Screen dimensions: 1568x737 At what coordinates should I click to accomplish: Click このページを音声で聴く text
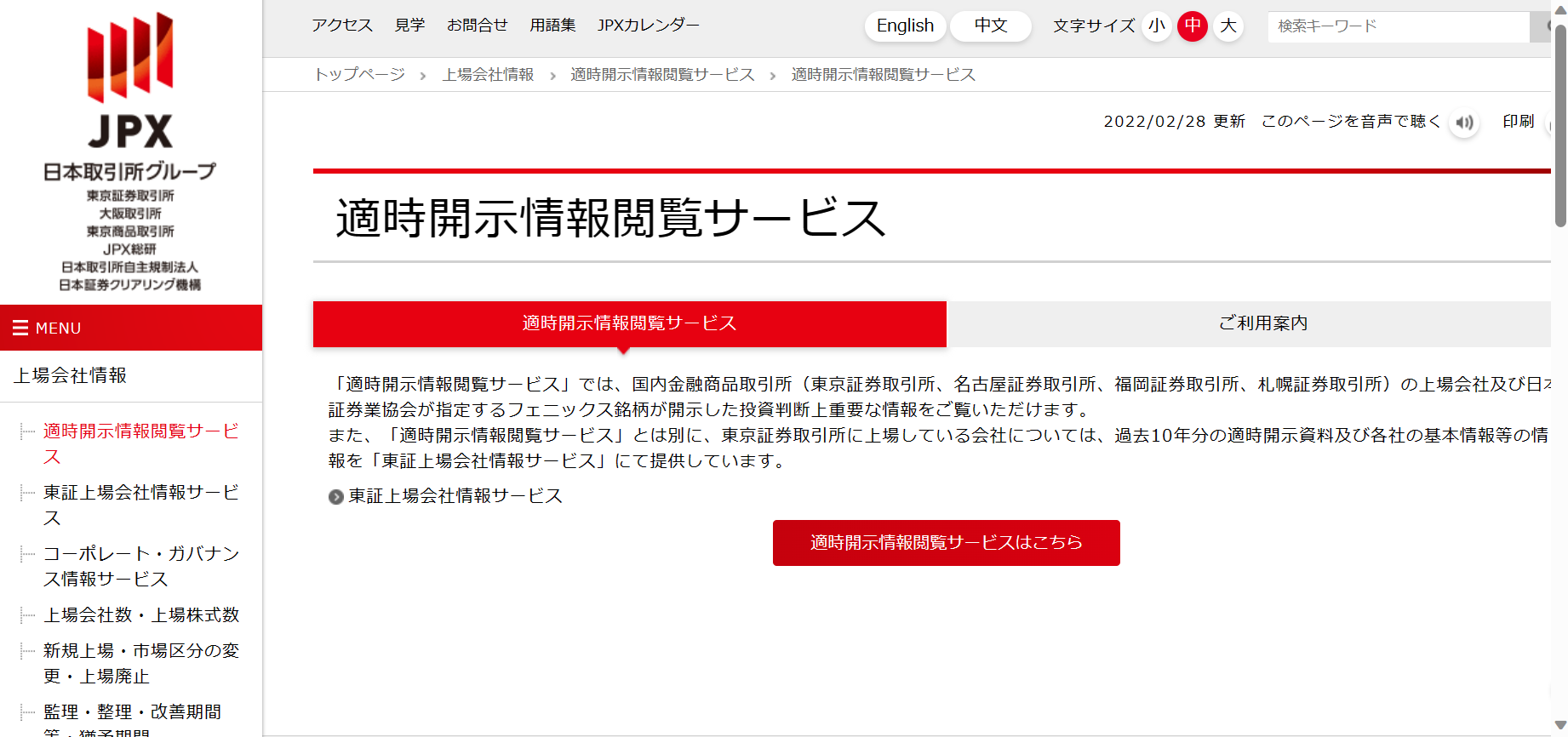pyautogui.click(x=1351, y=122)
